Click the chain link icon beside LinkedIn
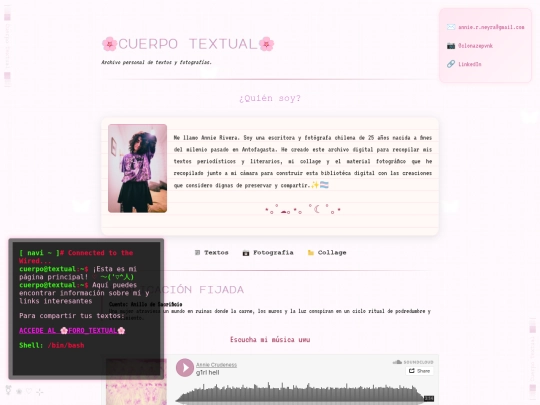This screenshot has height=405, width=540. tap(451, 64)
